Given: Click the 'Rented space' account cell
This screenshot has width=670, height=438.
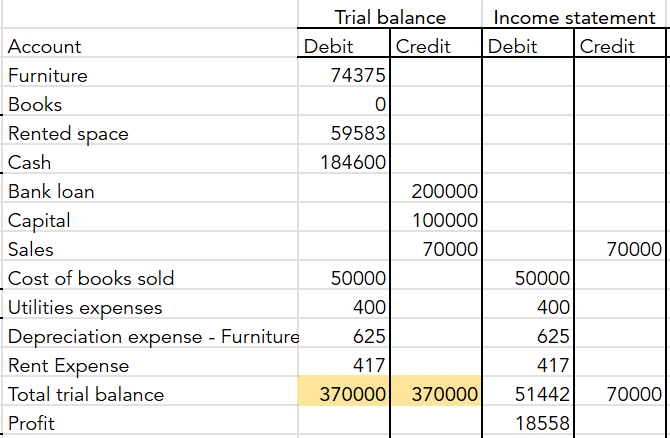Looking at the screenshot, I should pyautogui.click(x=150, y=130).
